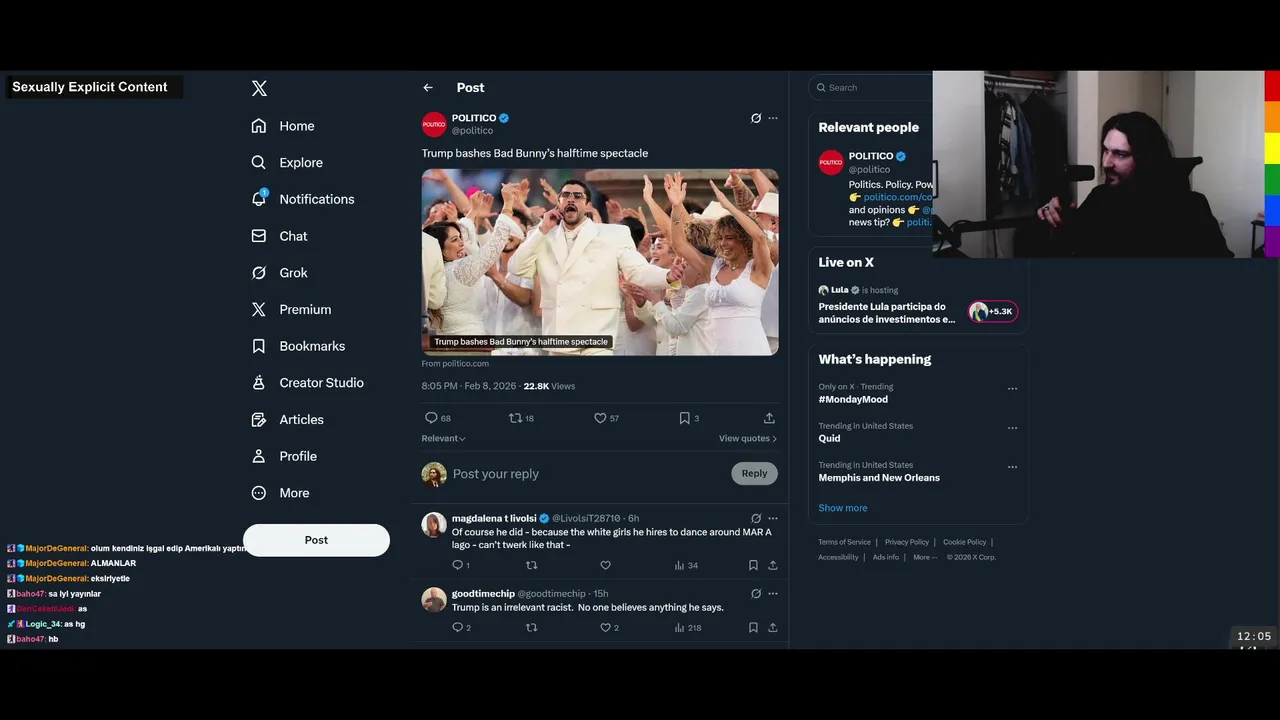Open Privacy Policy link

click(x=906, y=542)
